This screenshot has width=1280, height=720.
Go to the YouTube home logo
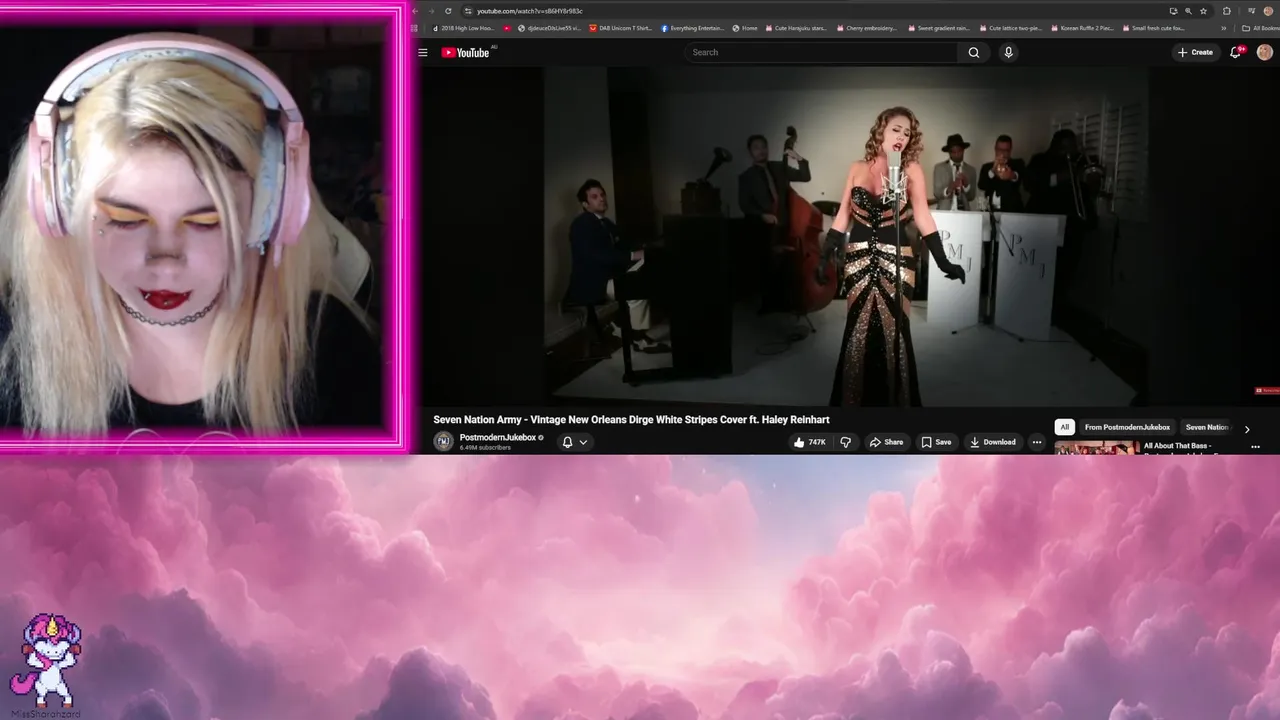tap(465, 53)
